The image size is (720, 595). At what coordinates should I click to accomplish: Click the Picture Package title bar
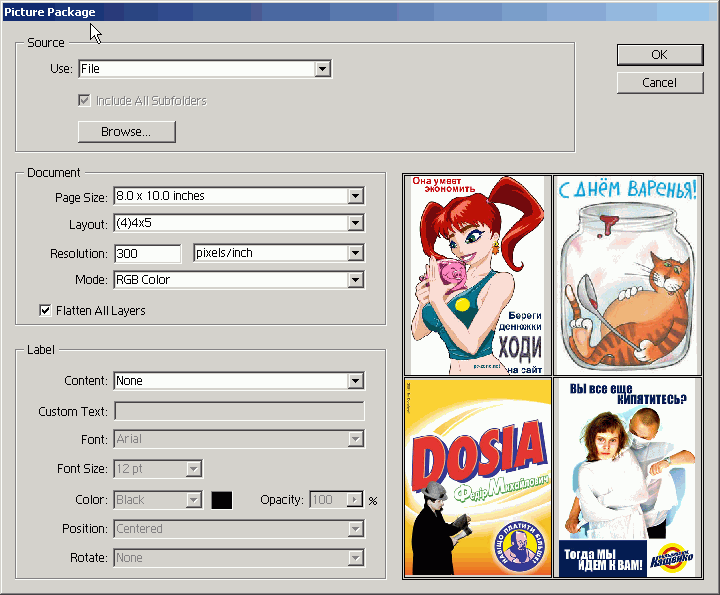[360, 12]
